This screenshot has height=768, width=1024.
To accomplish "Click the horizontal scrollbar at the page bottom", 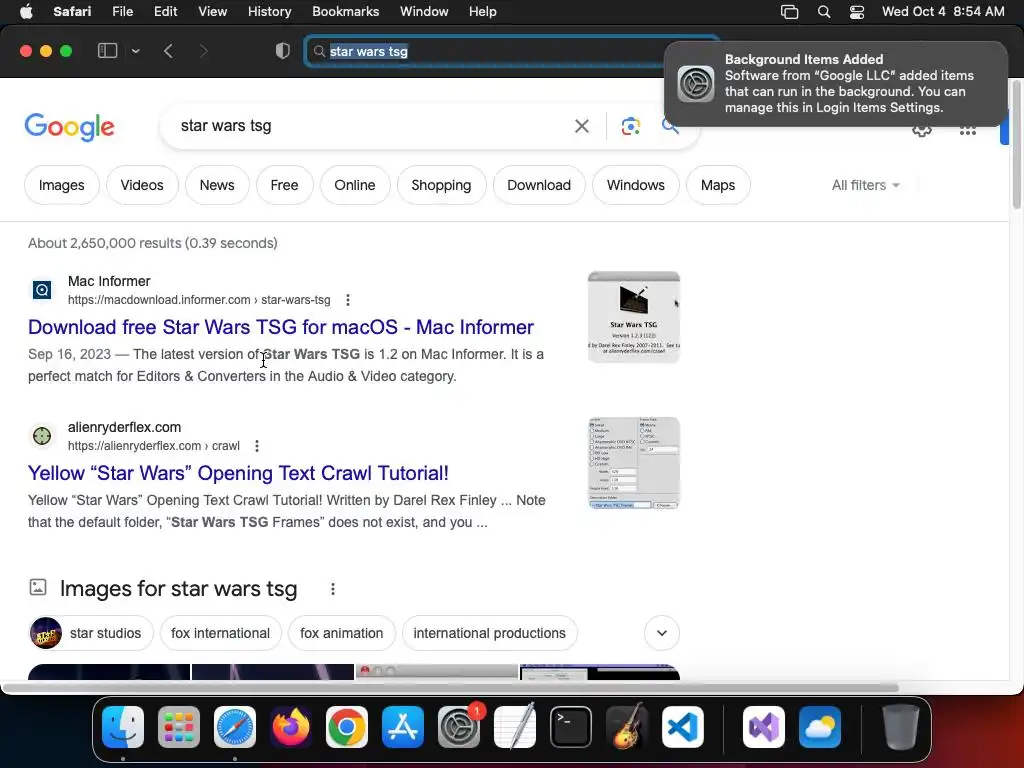I will [x=451, y=688].
